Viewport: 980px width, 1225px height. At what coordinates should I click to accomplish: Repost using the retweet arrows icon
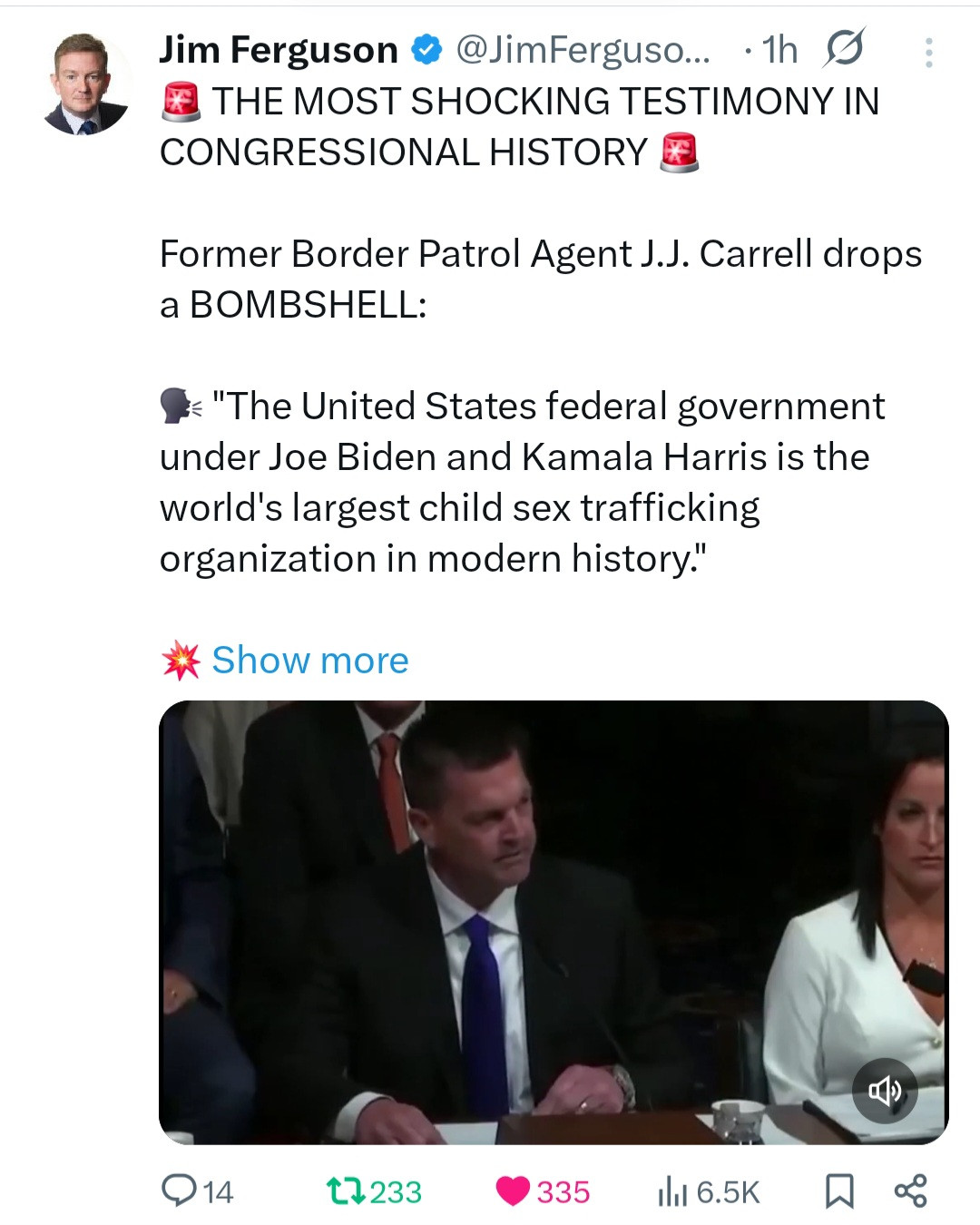pos(345,1191)
